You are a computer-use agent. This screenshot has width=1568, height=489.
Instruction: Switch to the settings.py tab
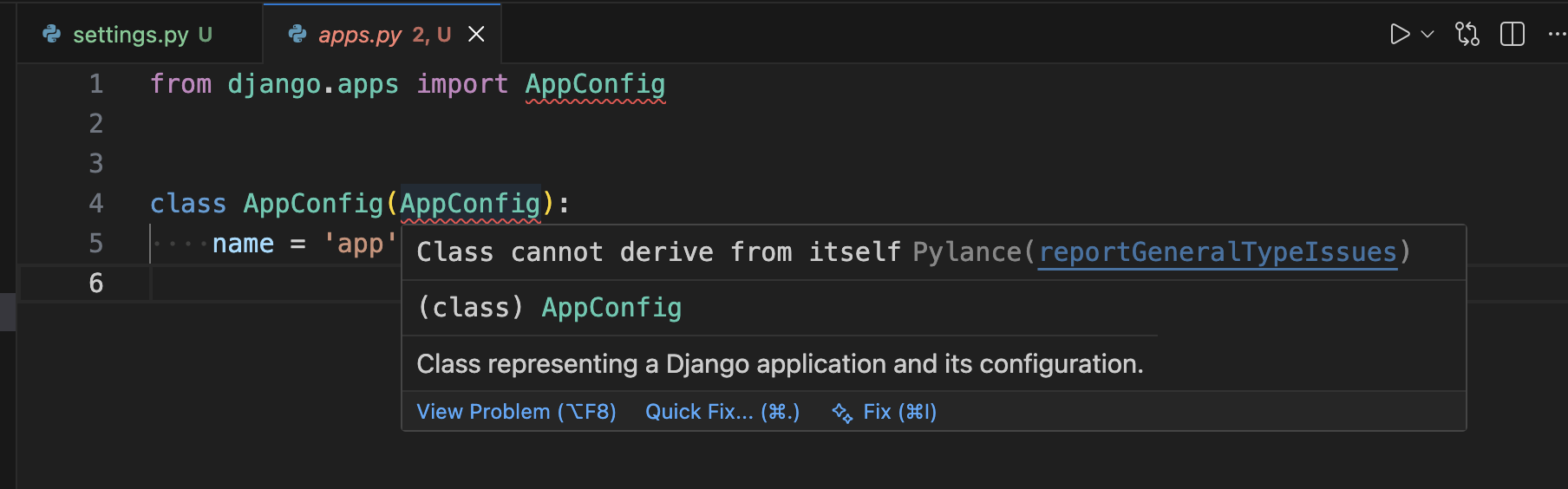coord(130,35)
